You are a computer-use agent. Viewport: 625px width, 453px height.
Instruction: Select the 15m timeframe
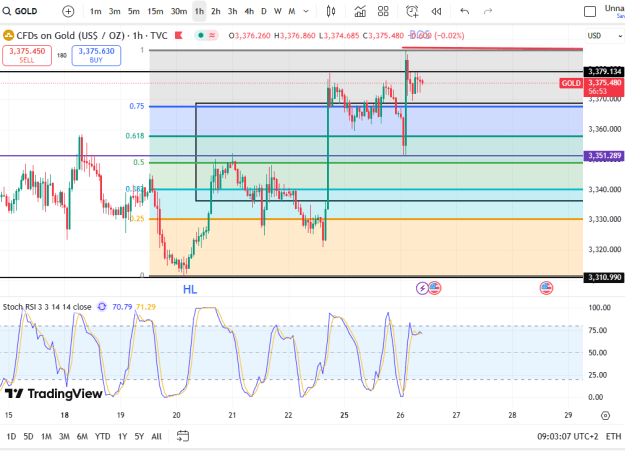point(155,12)
